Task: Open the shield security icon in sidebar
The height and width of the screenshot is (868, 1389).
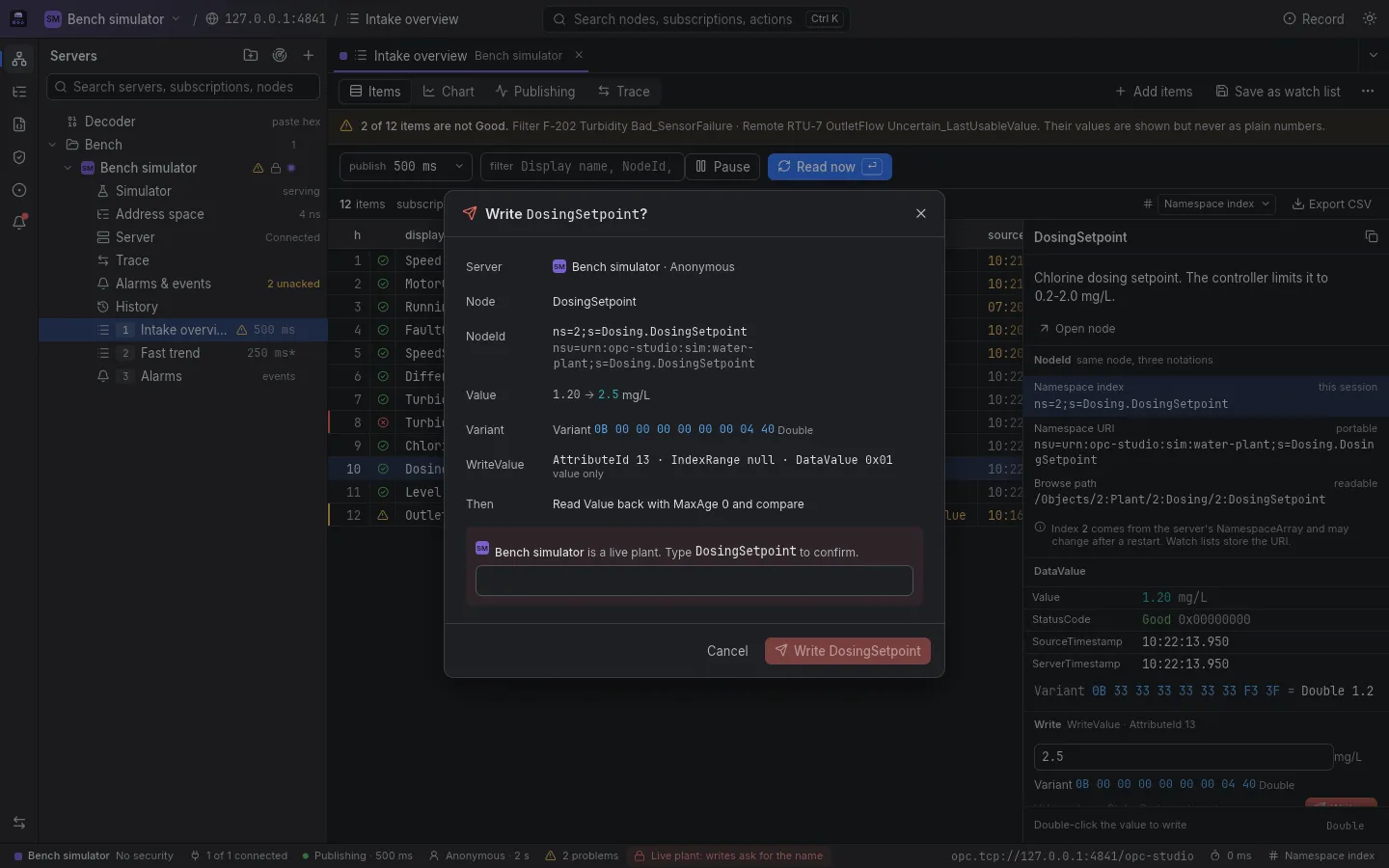Action: coord(19,157)
